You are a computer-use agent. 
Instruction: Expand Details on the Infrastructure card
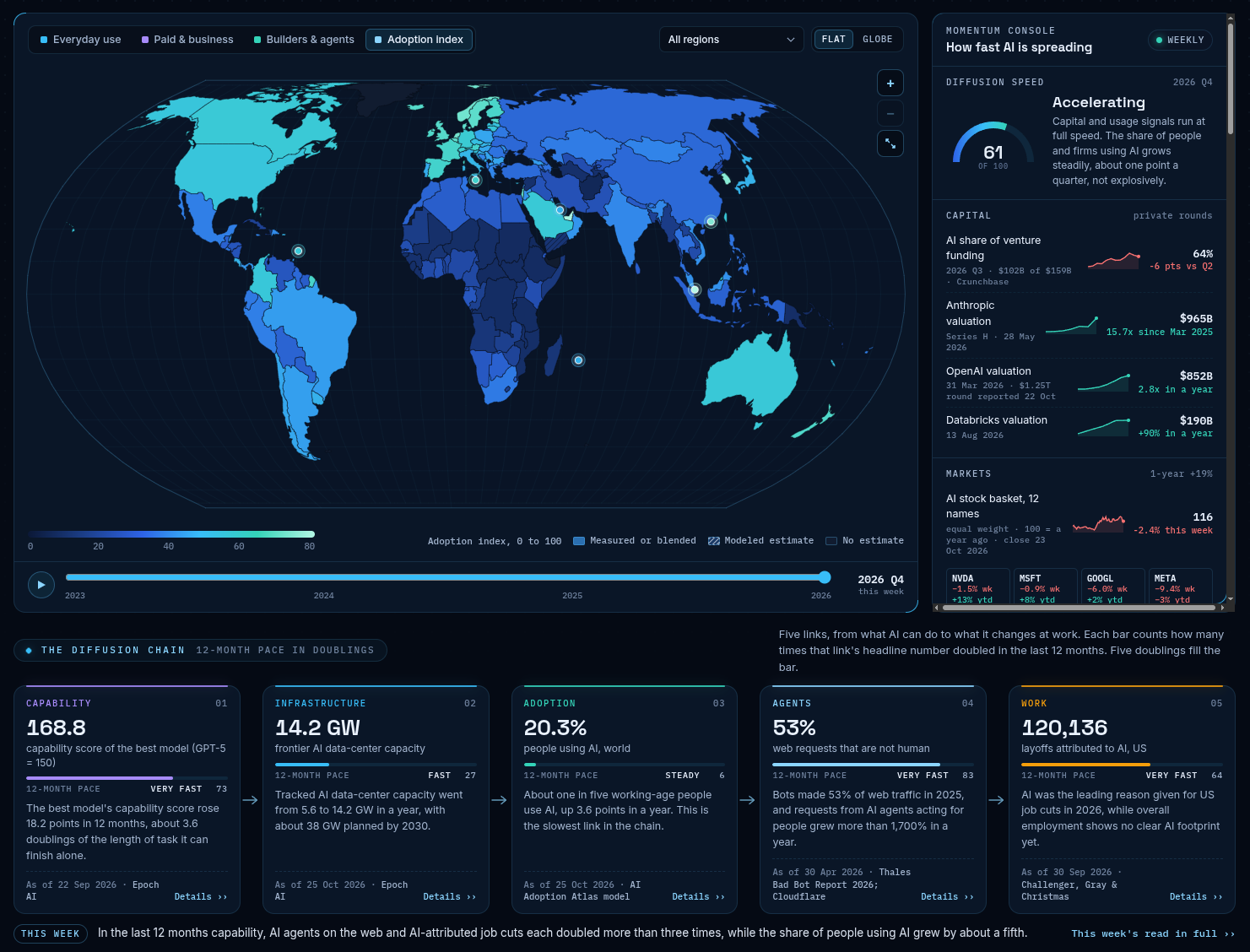[450, 897]
